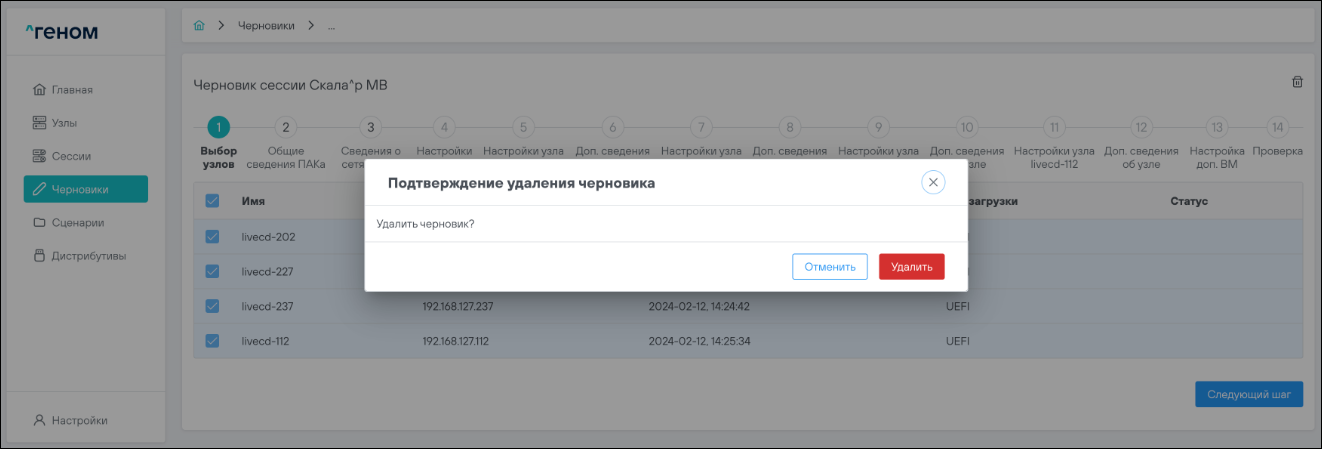Image resolution: width=1322 pixels, height=449 pixels.
Task: Open Сценарии from the sidebar
Action: 78,222
